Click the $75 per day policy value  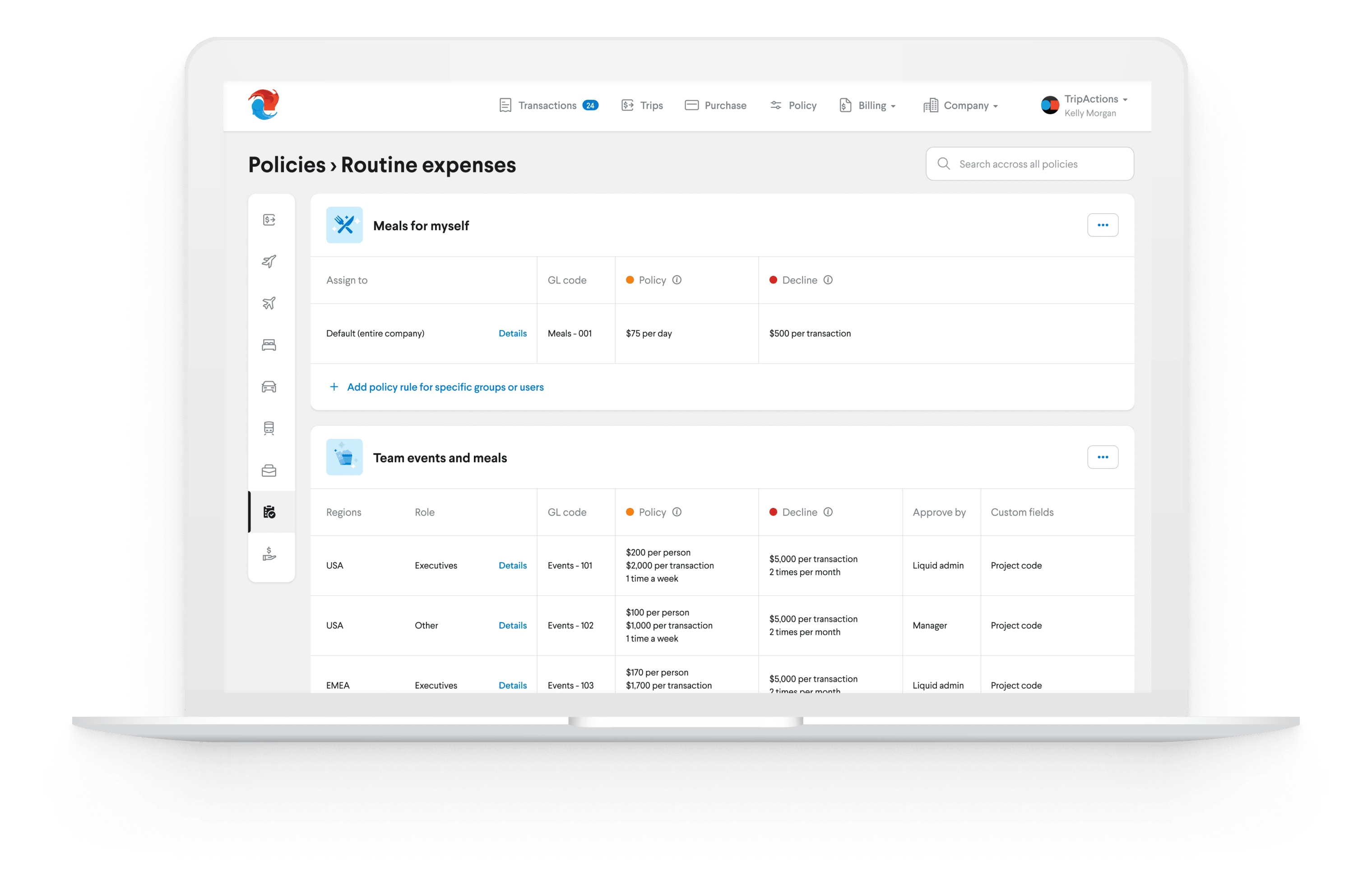(x=649, y=334)
